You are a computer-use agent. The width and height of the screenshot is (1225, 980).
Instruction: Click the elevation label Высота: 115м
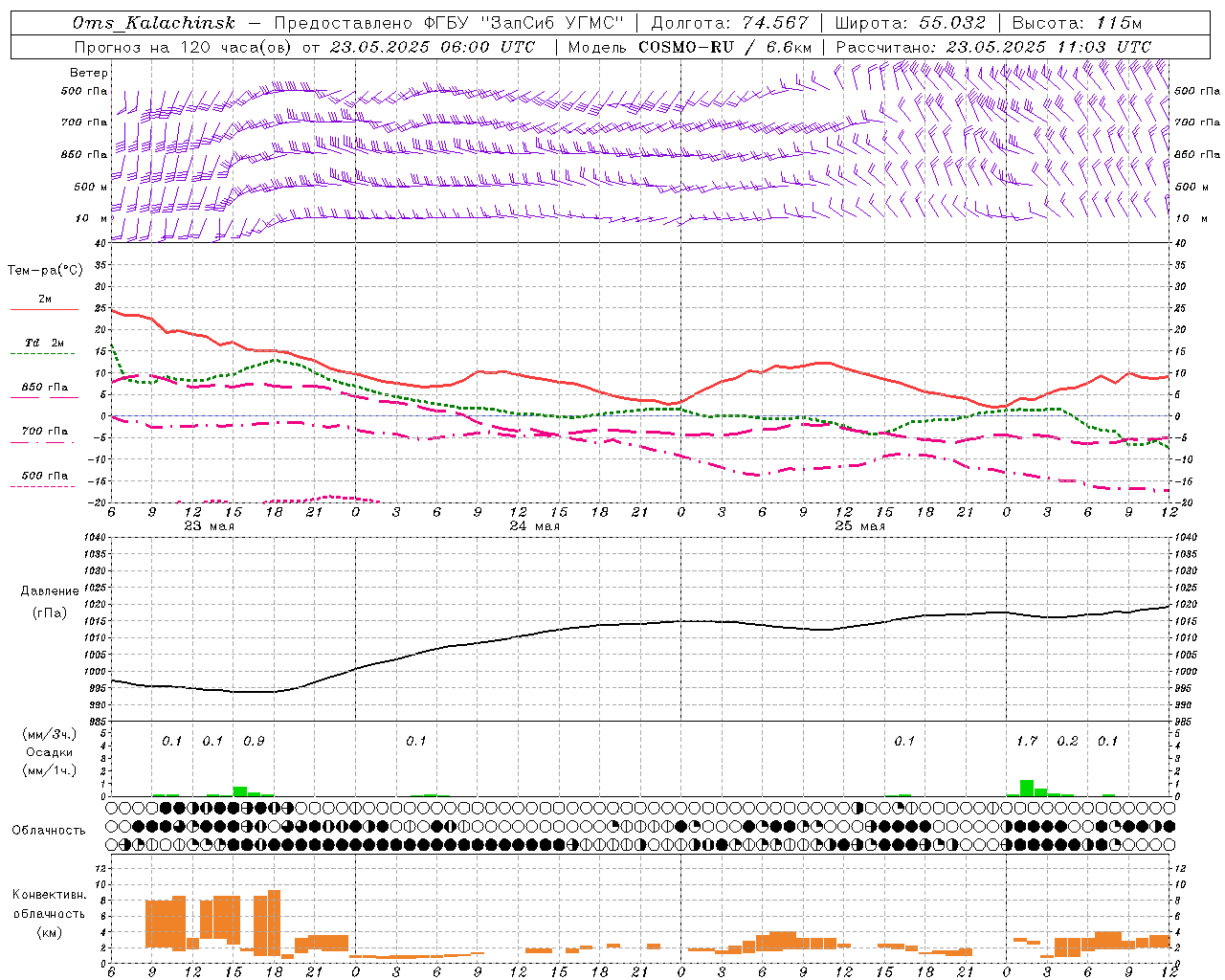coord(1077,23)
